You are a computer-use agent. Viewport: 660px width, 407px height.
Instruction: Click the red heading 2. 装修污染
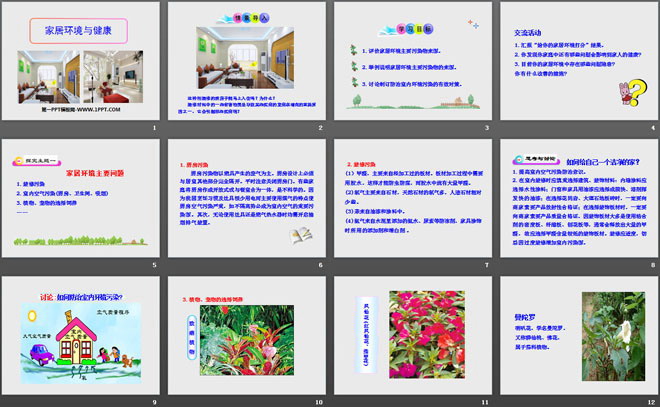click(x=361, y=164)
